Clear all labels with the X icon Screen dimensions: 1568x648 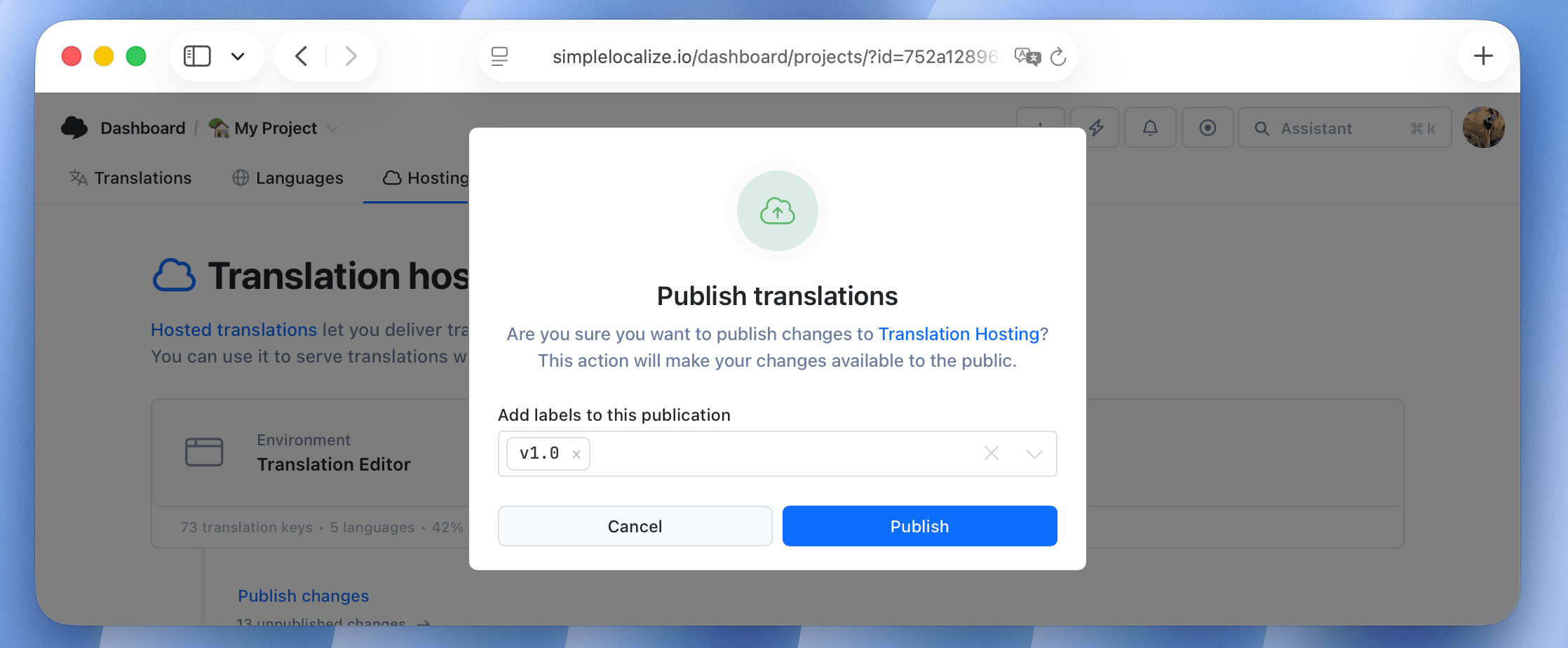(x=991, y=453)
